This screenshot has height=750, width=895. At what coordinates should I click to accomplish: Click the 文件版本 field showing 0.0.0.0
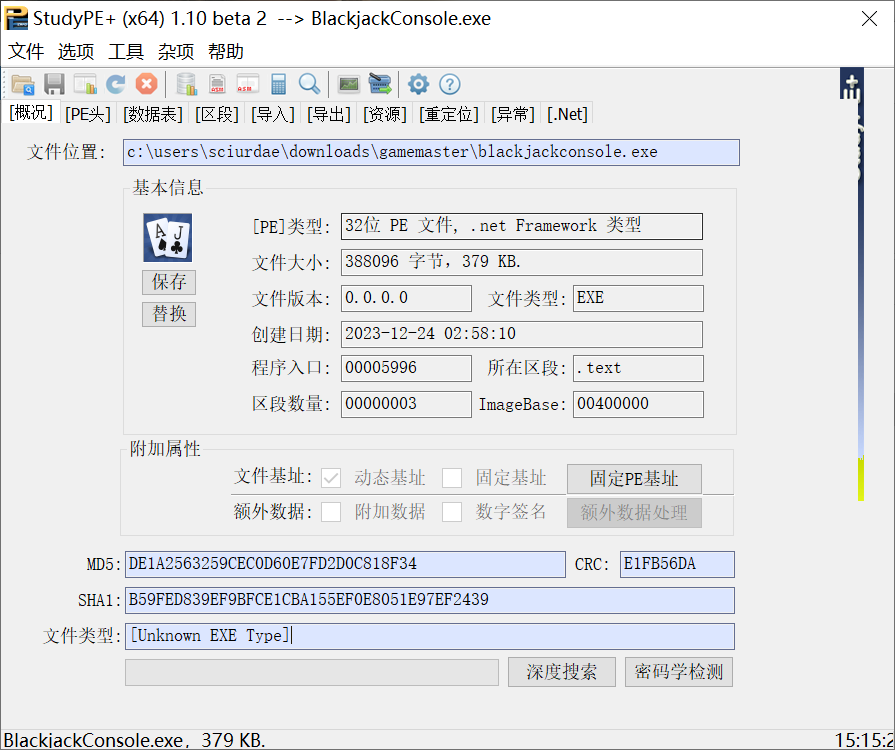(406, 299)
